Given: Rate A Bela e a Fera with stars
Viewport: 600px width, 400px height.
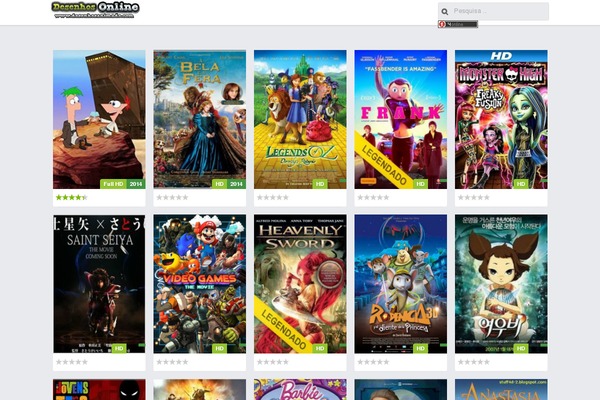Looking at the screenshot, I should click(172, 198).
